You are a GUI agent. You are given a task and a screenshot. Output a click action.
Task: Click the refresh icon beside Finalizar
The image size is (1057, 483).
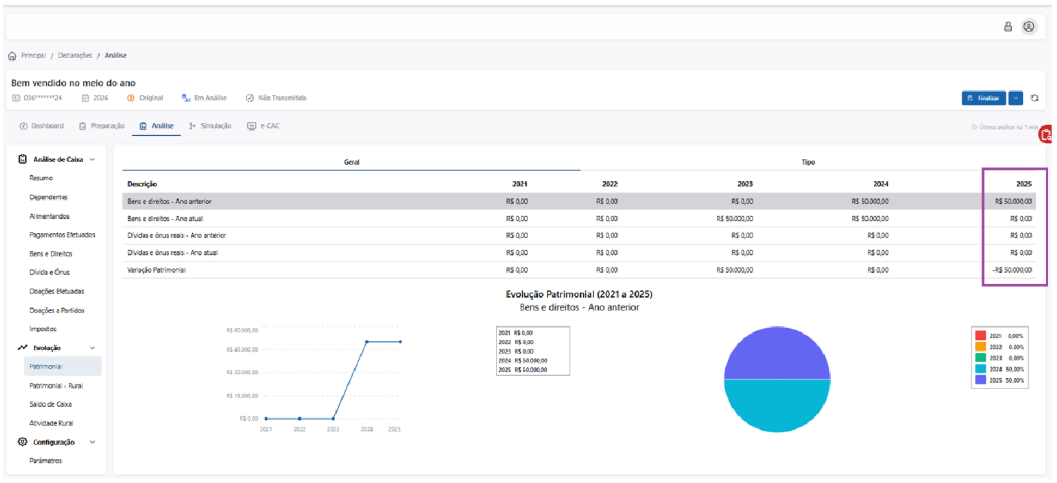(x=1035, y=98)
